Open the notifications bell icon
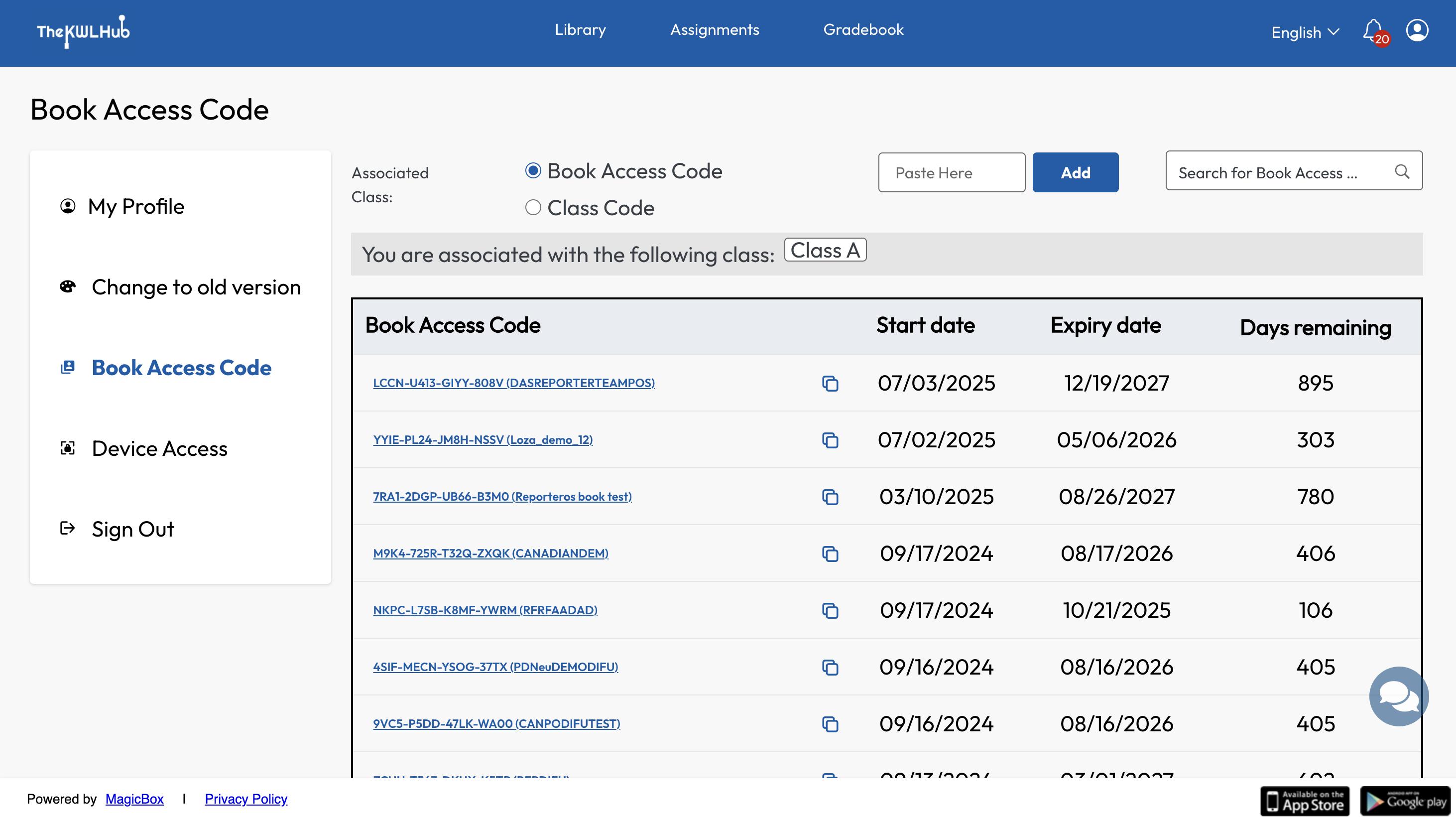This screenshot has width=1456, height=826. pyautogui.click(x=1373, y=30)
